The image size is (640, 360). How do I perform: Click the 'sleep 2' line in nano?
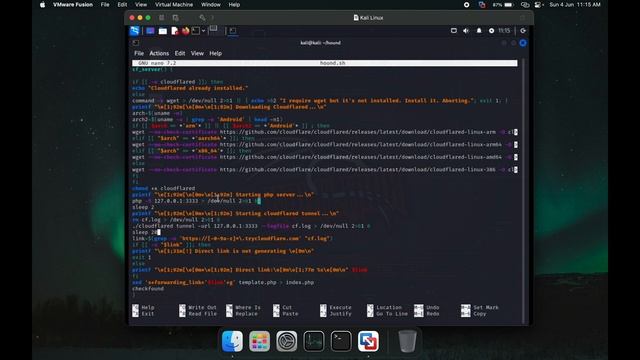143,207
